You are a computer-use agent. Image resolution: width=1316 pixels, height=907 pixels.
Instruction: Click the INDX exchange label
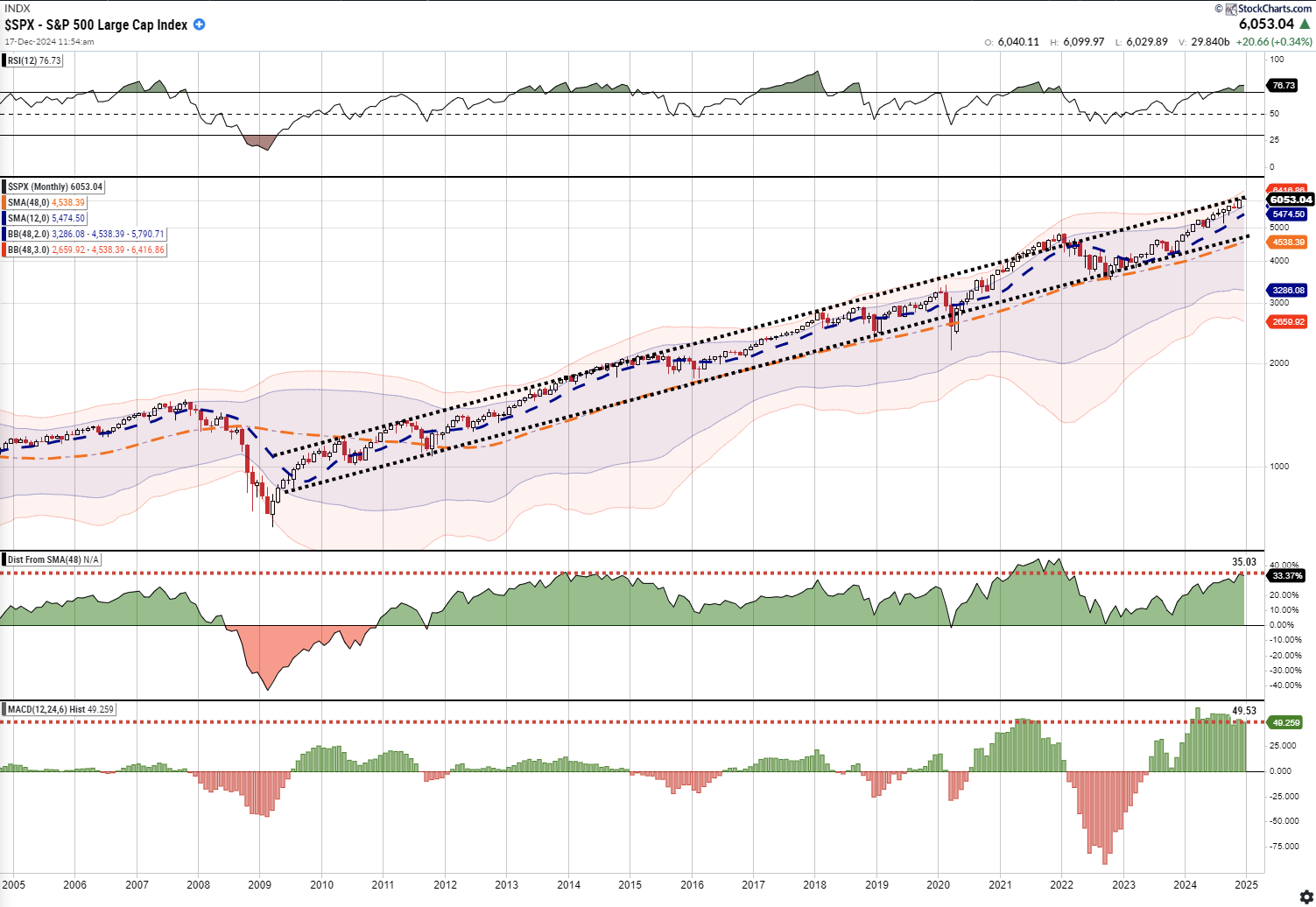(18, 9)
